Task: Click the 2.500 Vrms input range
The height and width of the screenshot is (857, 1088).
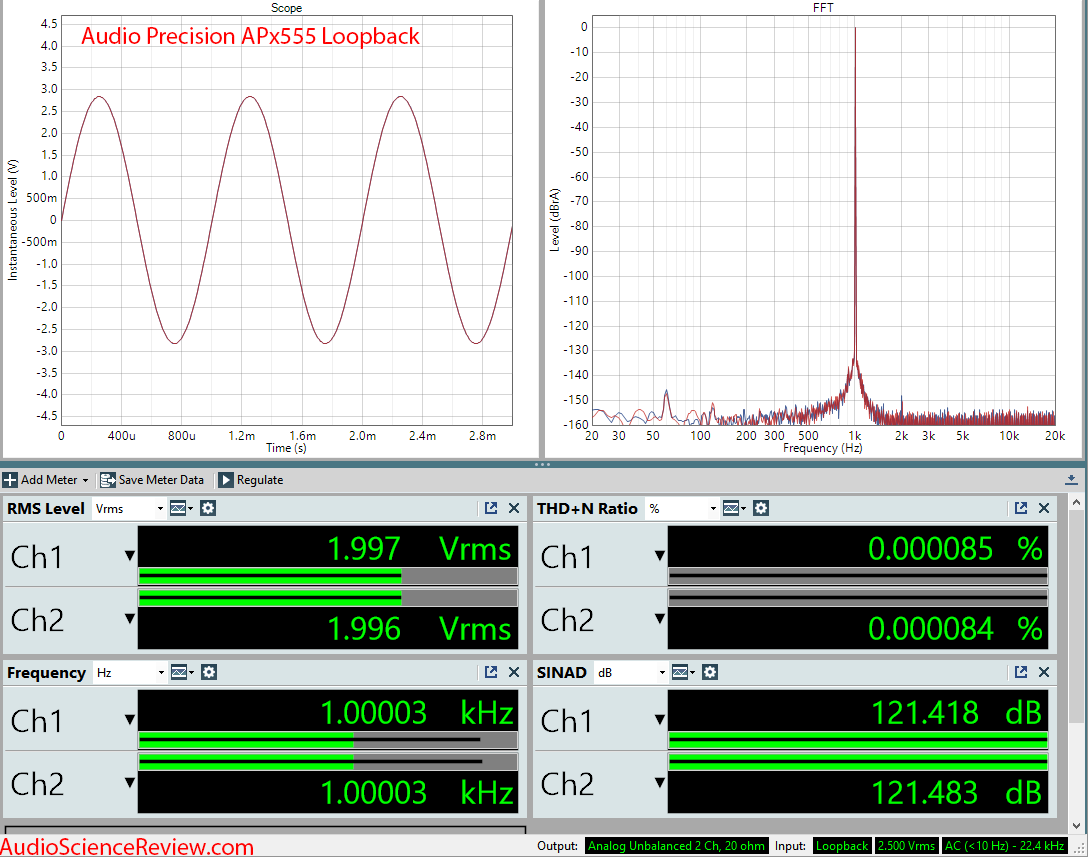Action: click(x=906, y=846)
